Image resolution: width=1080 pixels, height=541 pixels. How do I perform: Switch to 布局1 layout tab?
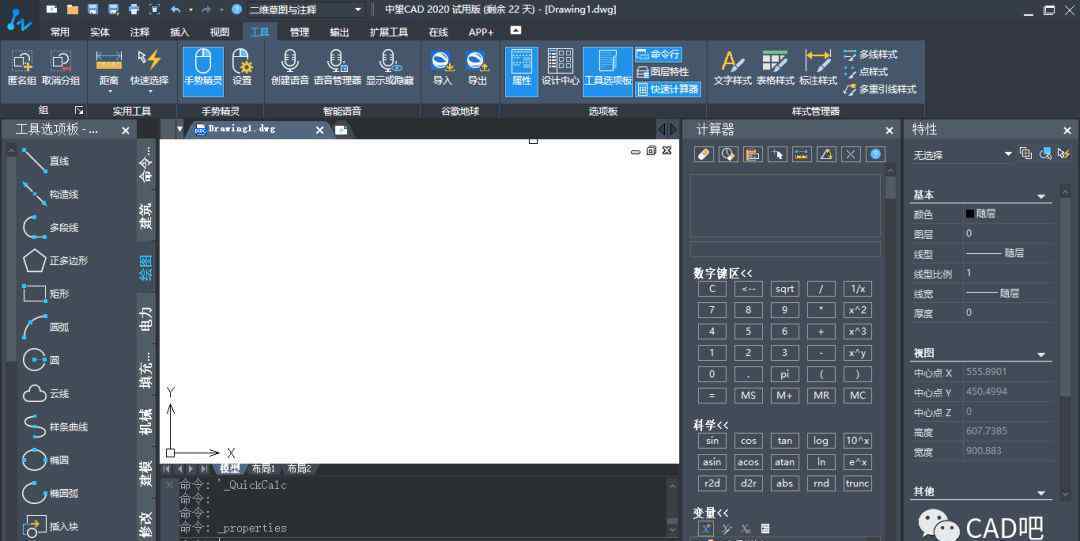coord(263,469)
